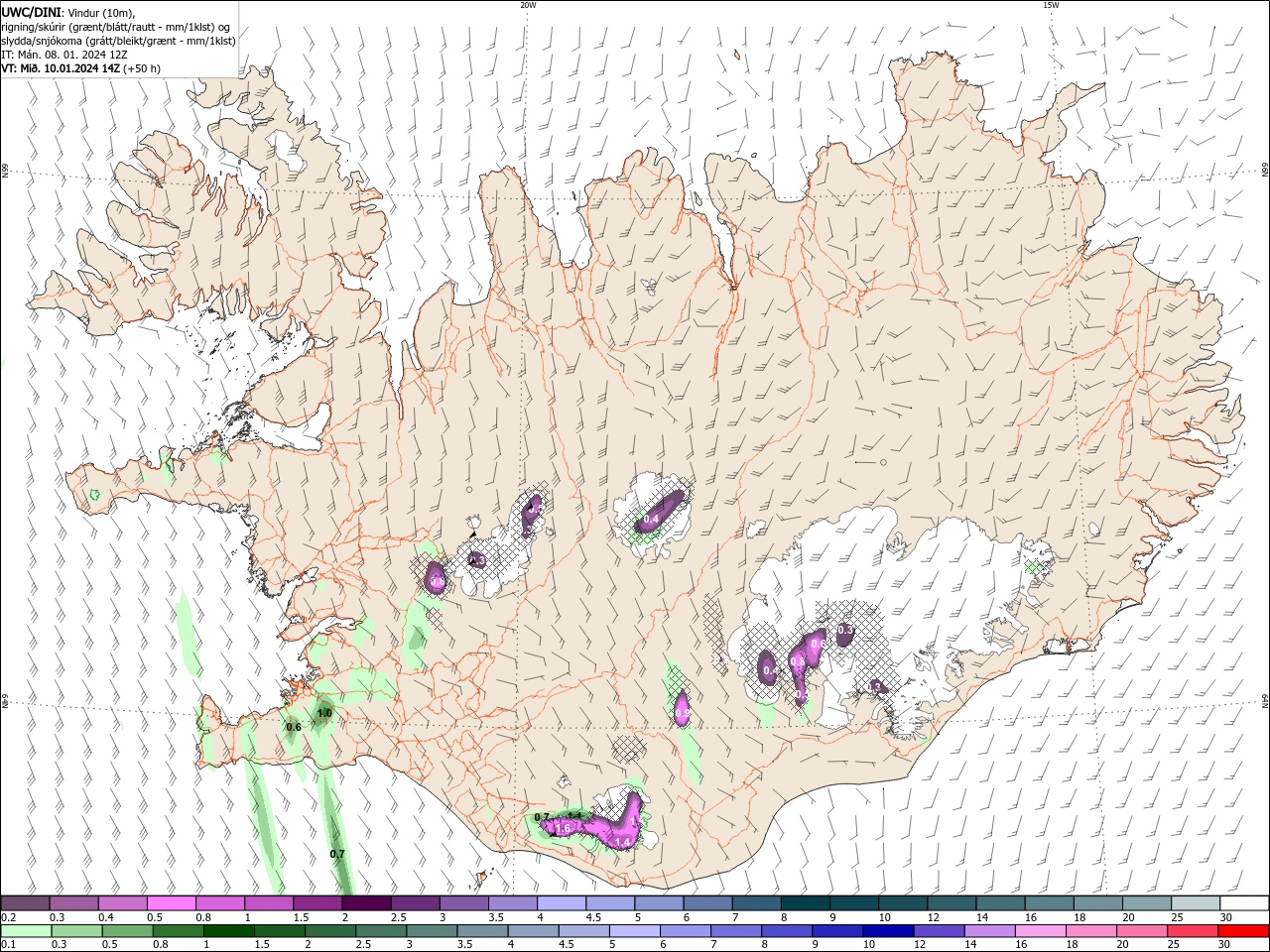Click the dark blue 10 swatch in the bottom legend row
The image size is (1270, 952).
click(888, 931)
